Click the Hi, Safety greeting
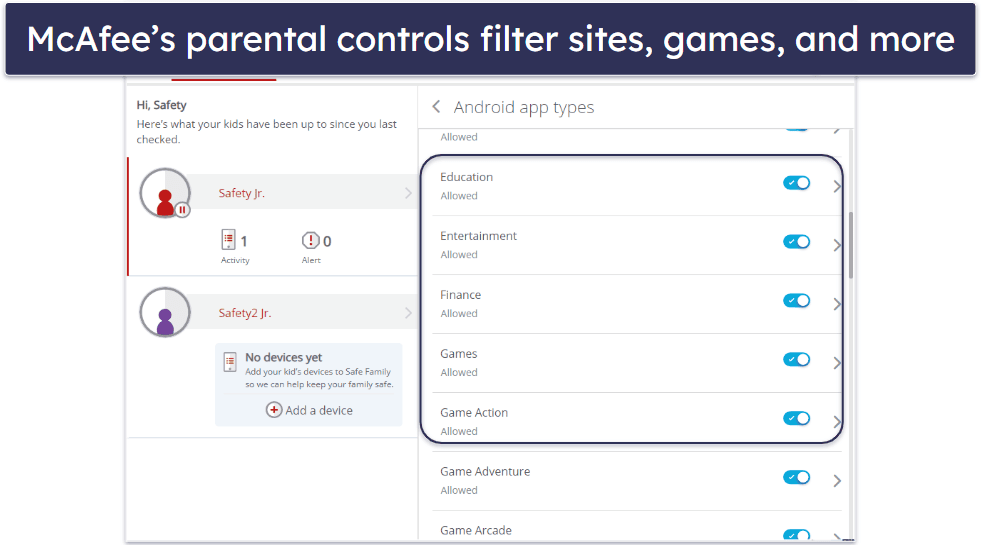 tap(161, 105)
